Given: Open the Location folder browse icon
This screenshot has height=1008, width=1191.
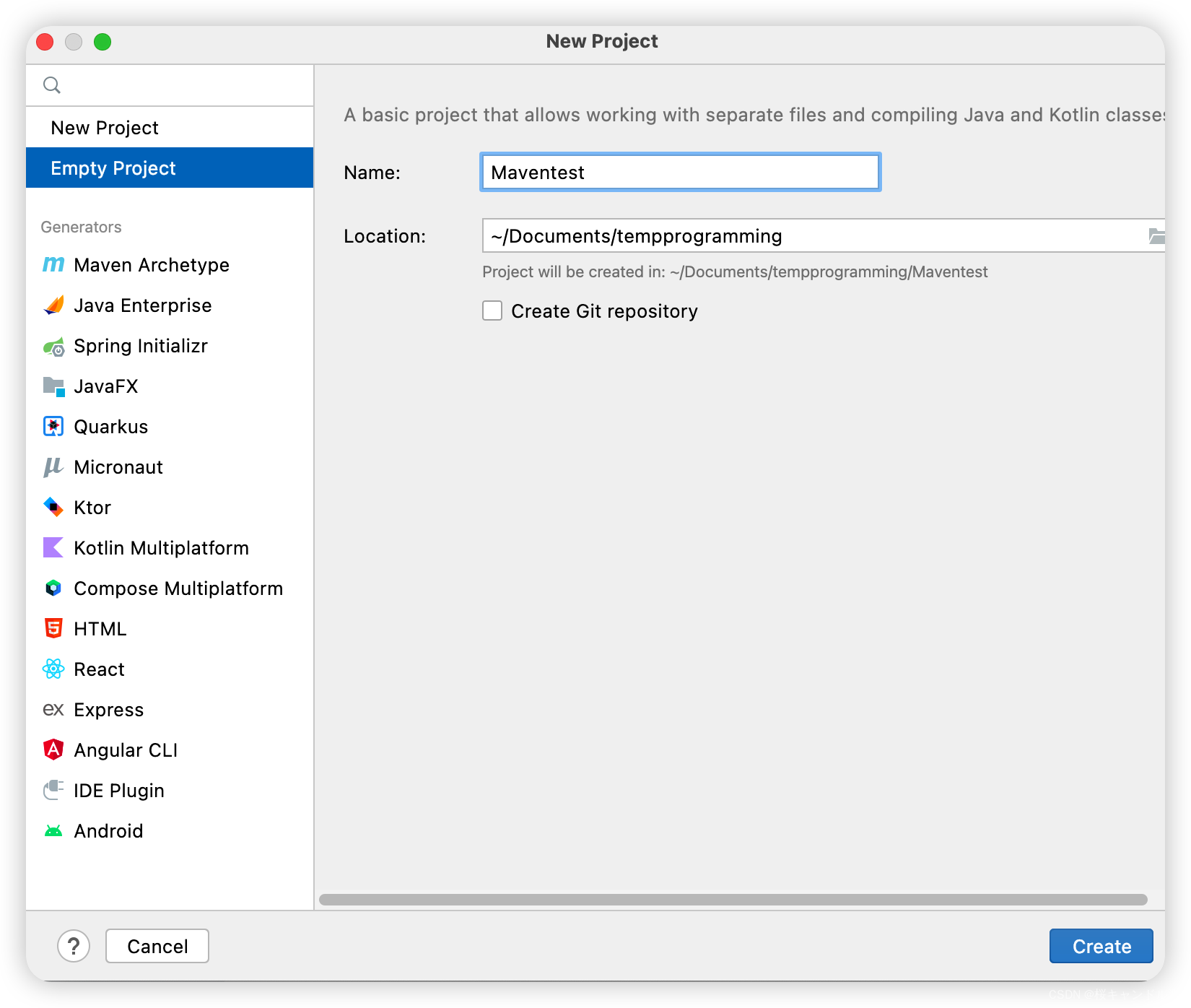Looking at the screenshot, I should pos(1156,236).
